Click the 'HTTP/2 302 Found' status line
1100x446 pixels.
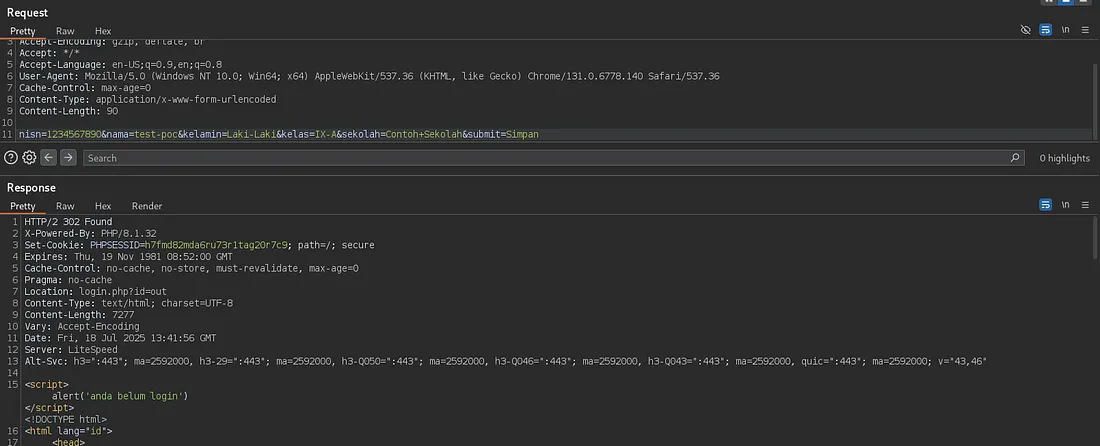tap(68, 222)
